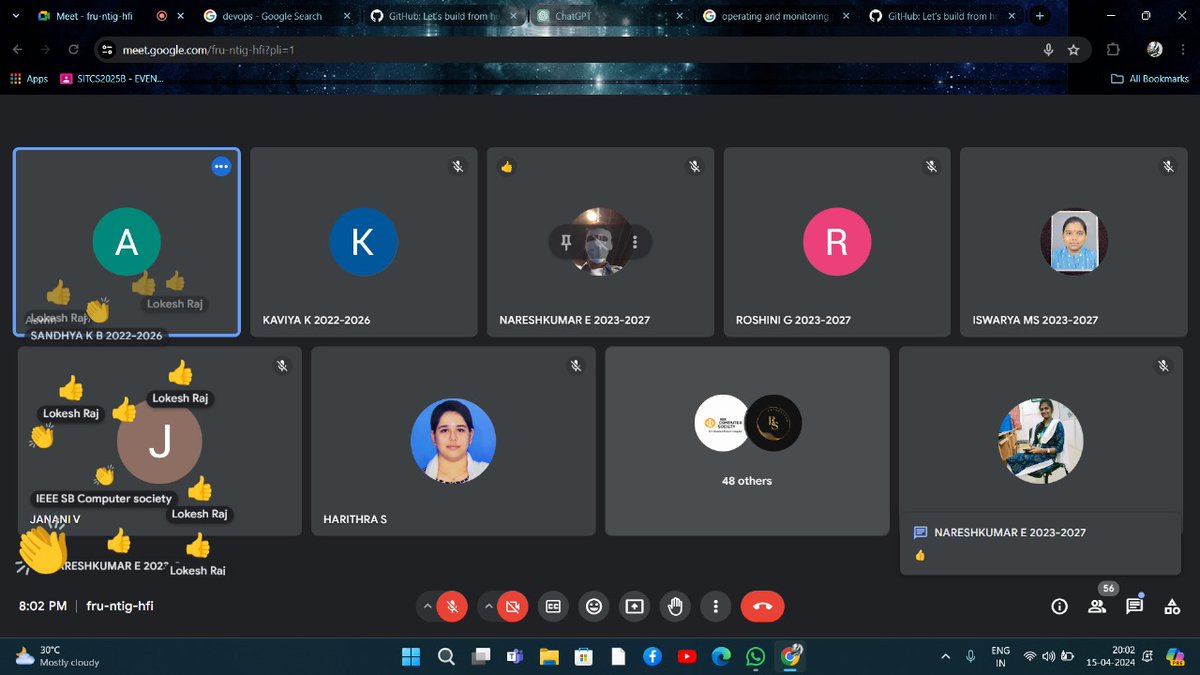Image resolution: width=1200 pixels, height=675 pixels.
Task: Click the site information icon in address bar
Action: point(109,49)
